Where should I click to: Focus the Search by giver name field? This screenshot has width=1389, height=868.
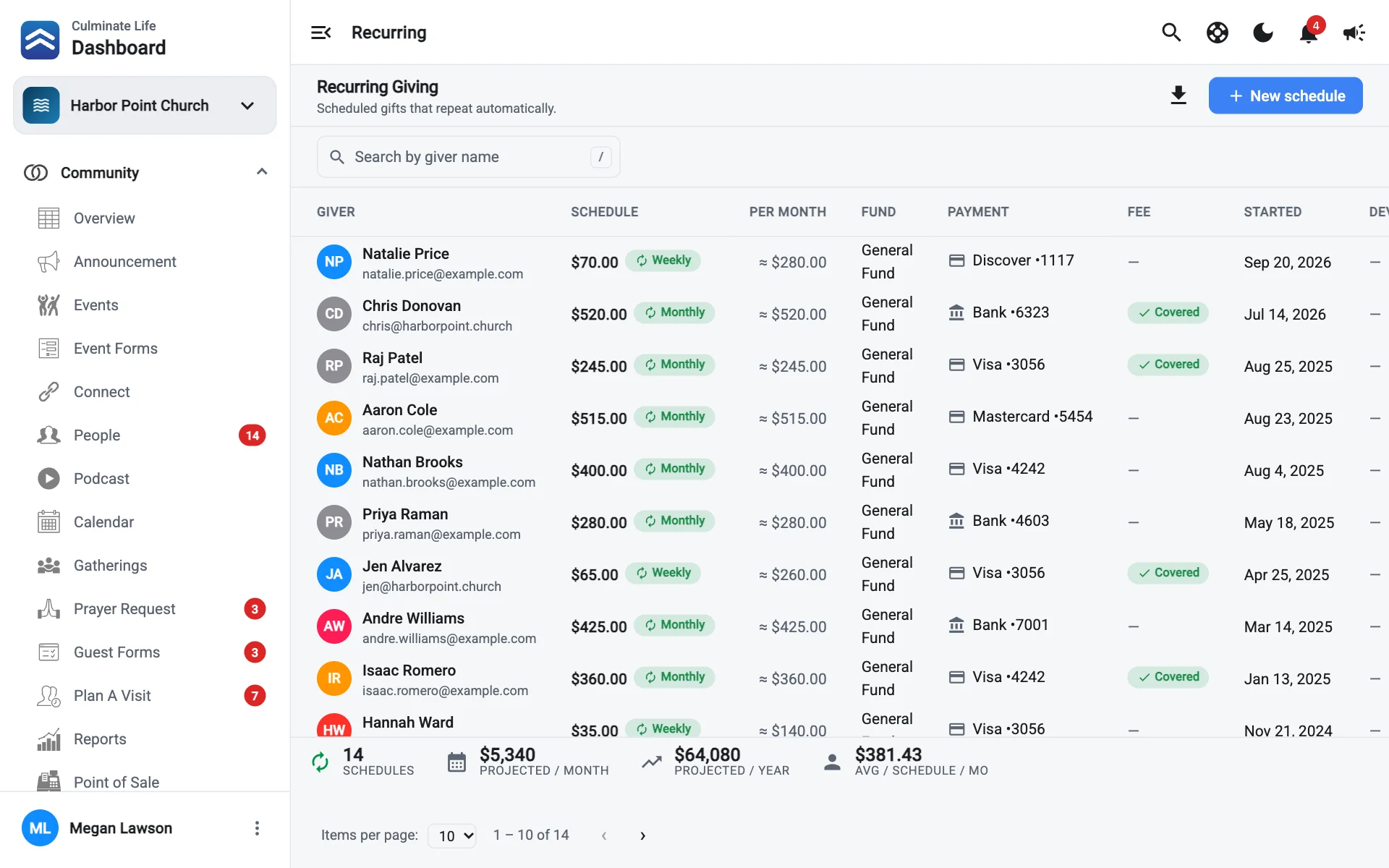[x=468, y=157]
